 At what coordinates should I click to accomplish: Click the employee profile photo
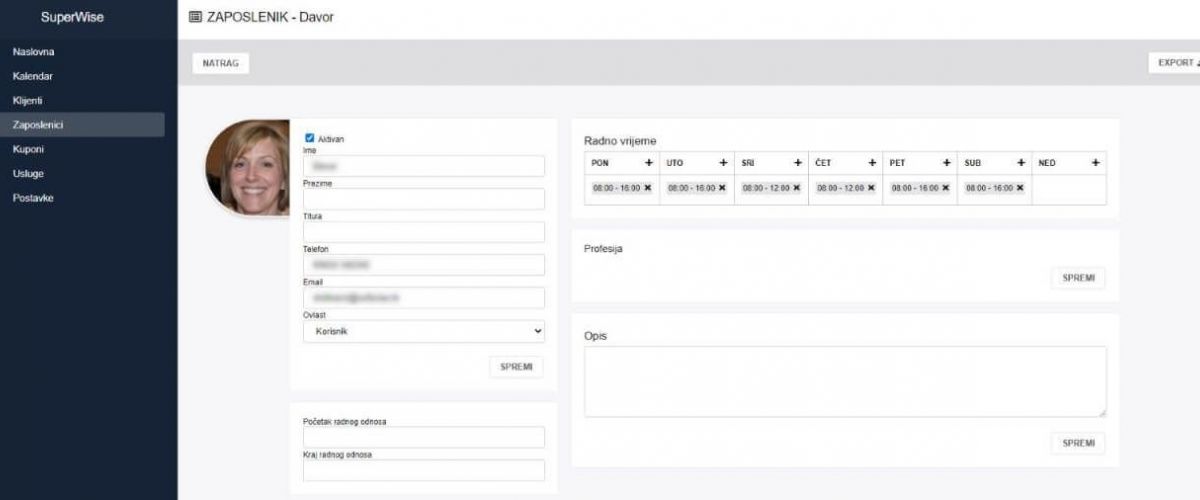click(x=248, y=168)
